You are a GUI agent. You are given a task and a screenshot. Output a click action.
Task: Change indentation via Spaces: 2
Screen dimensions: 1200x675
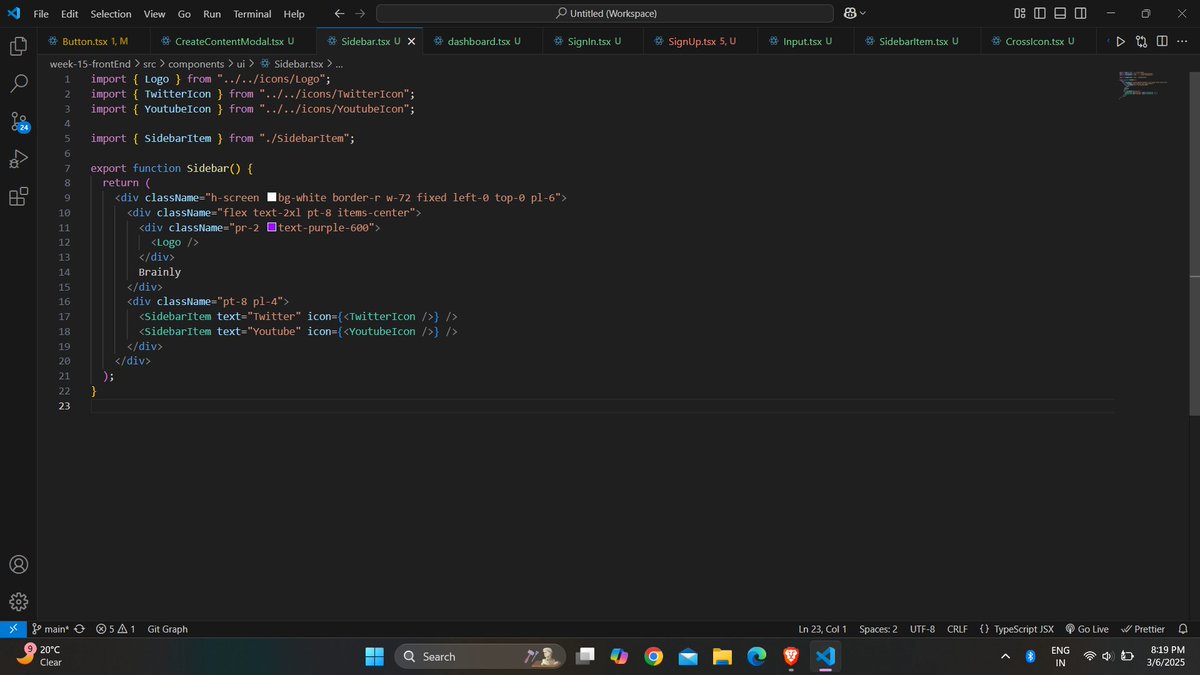[x=878, y=629]
